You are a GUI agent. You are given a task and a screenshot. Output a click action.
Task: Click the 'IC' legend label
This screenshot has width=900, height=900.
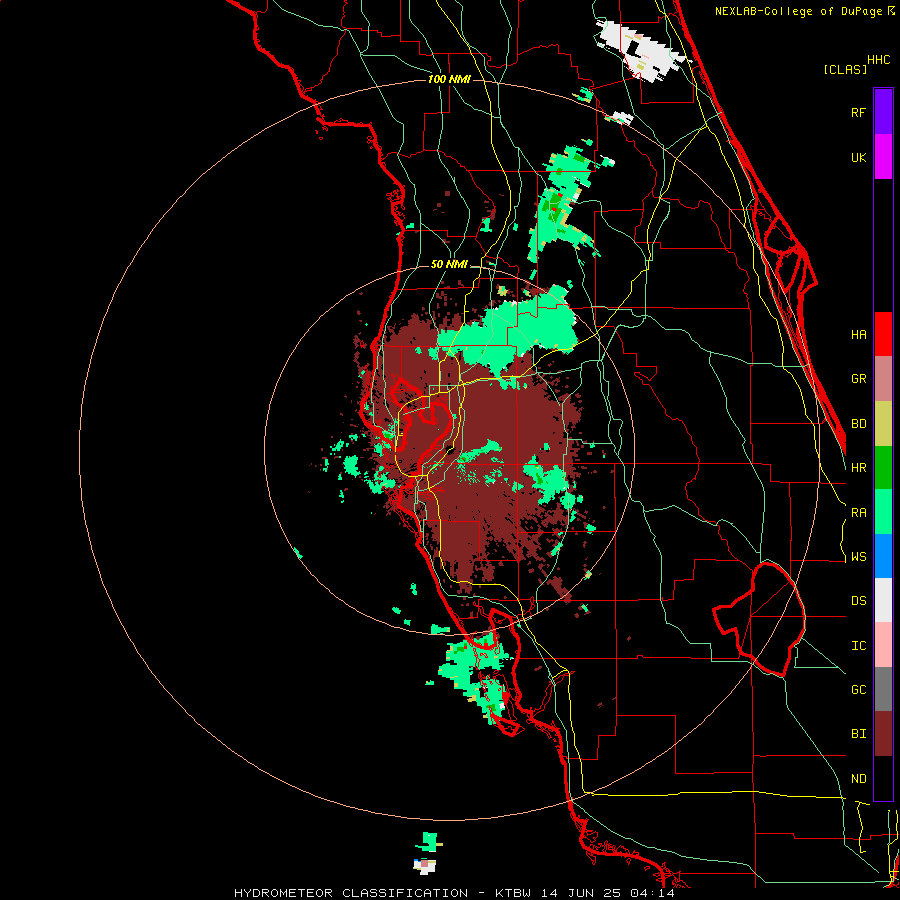tap(858, 646)
